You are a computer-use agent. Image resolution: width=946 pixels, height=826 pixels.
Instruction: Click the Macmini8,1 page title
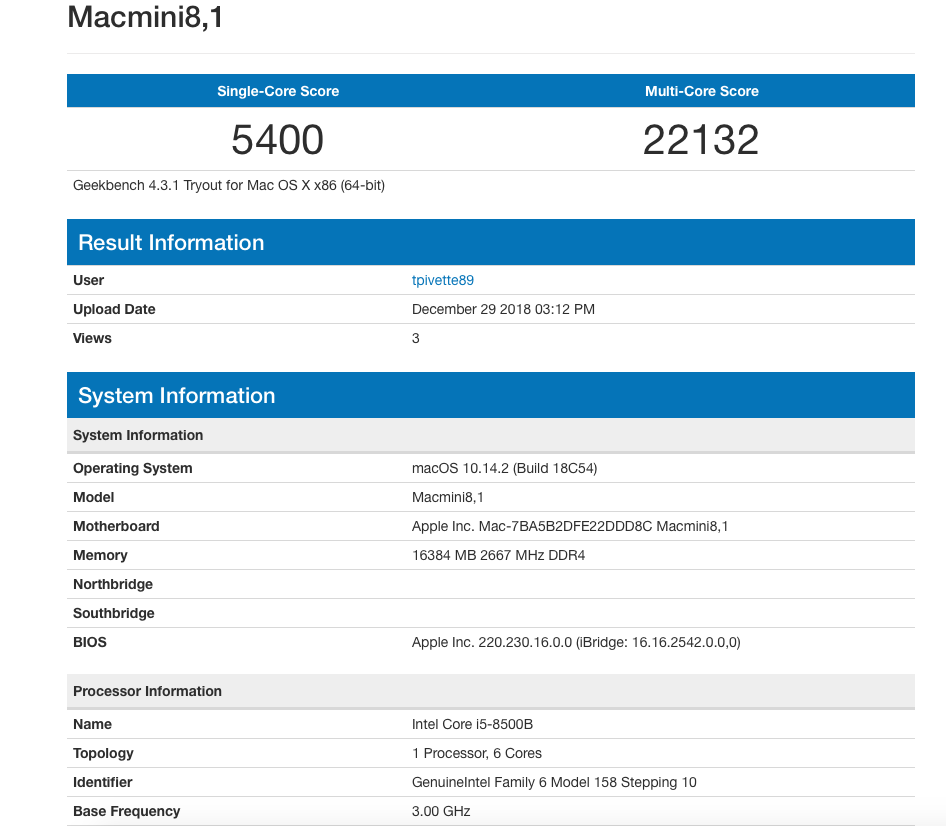[x=145, y=17]
